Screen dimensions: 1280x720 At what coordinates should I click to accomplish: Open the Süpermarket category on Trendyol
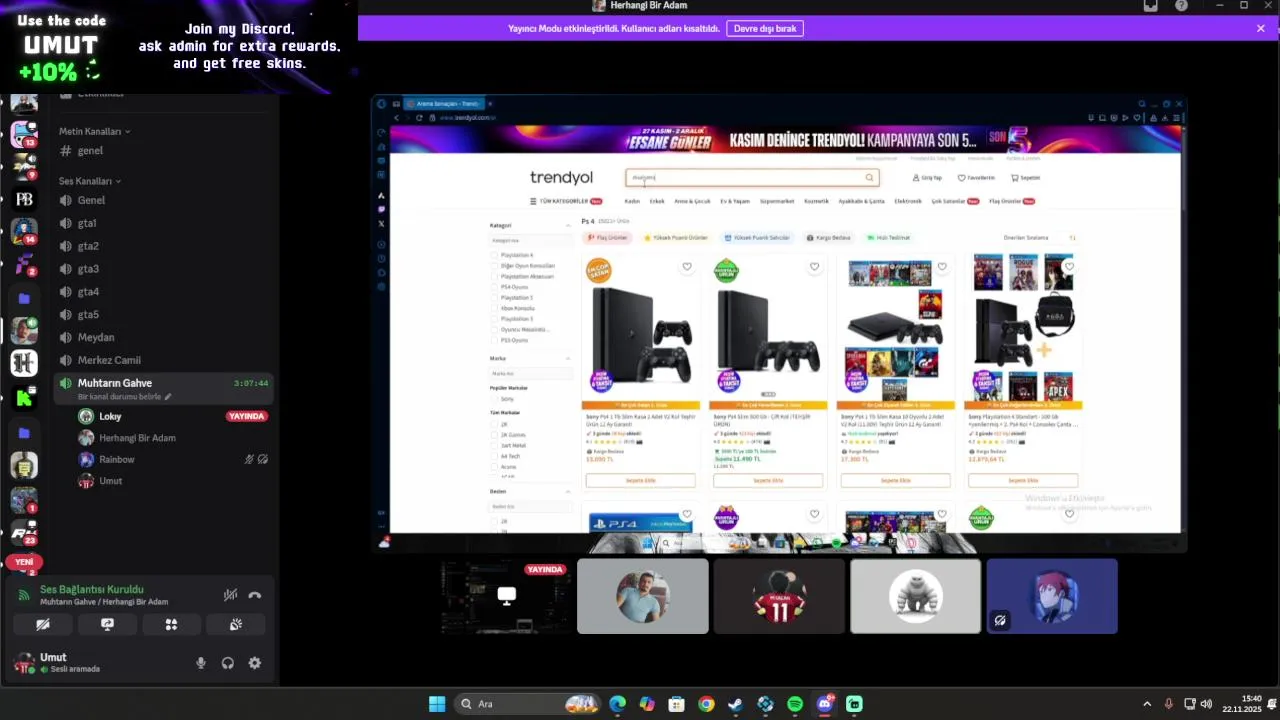(x=777, y=201)
